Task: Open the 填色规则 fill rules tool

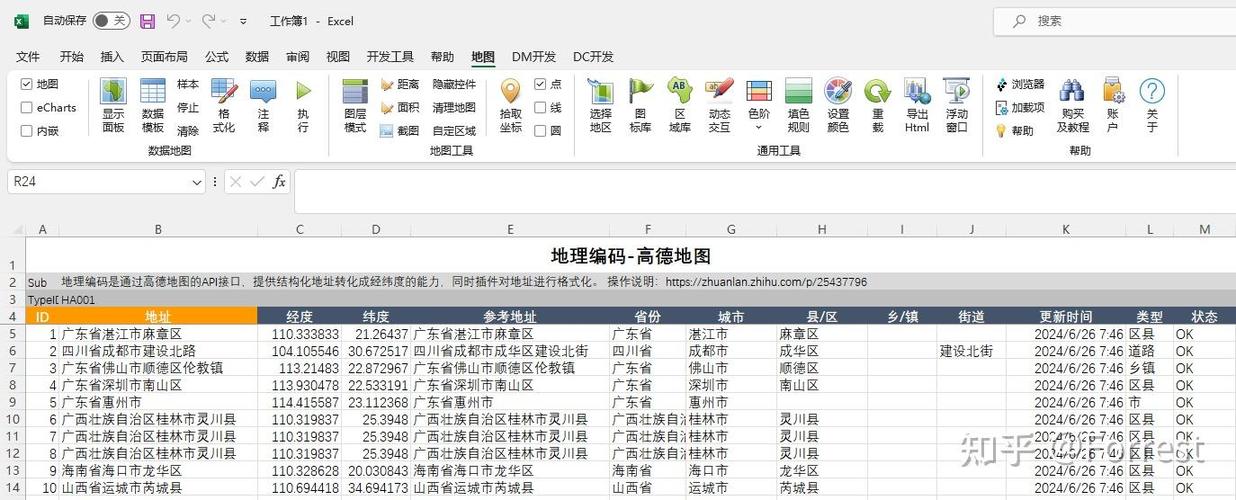Action: click(x=798, y=106)
